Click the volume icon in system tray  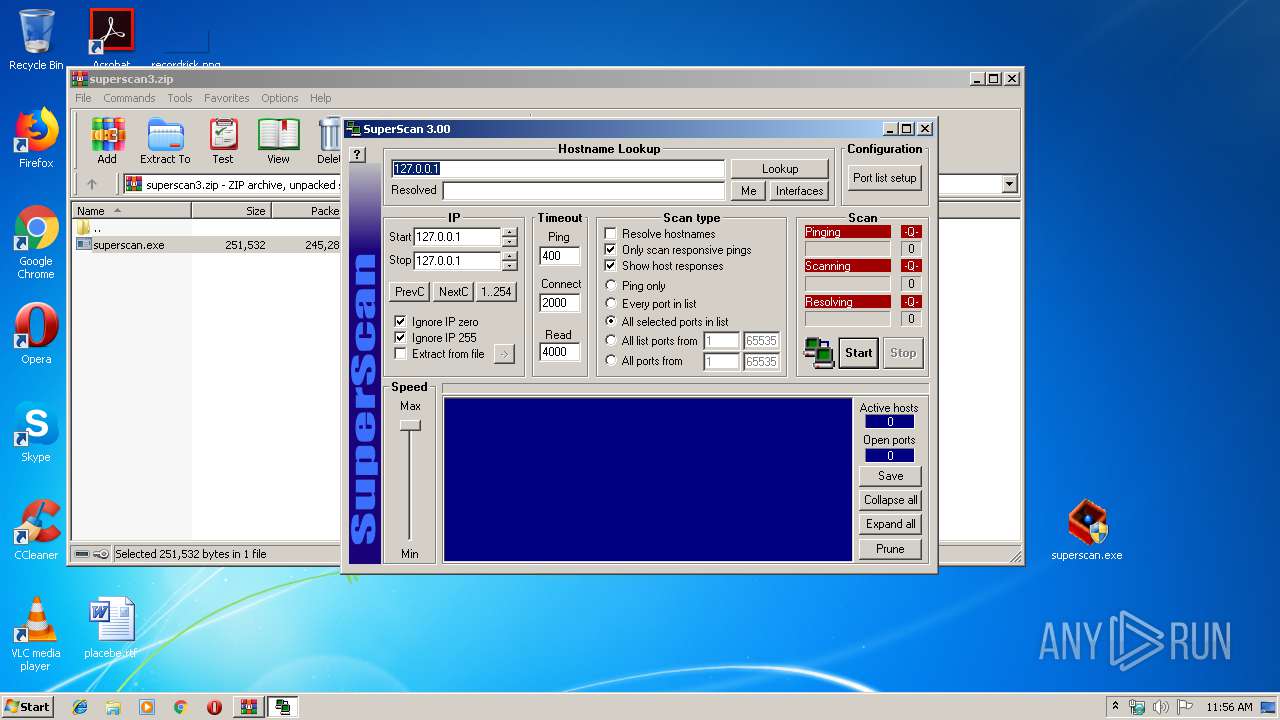click(1161, 707)
